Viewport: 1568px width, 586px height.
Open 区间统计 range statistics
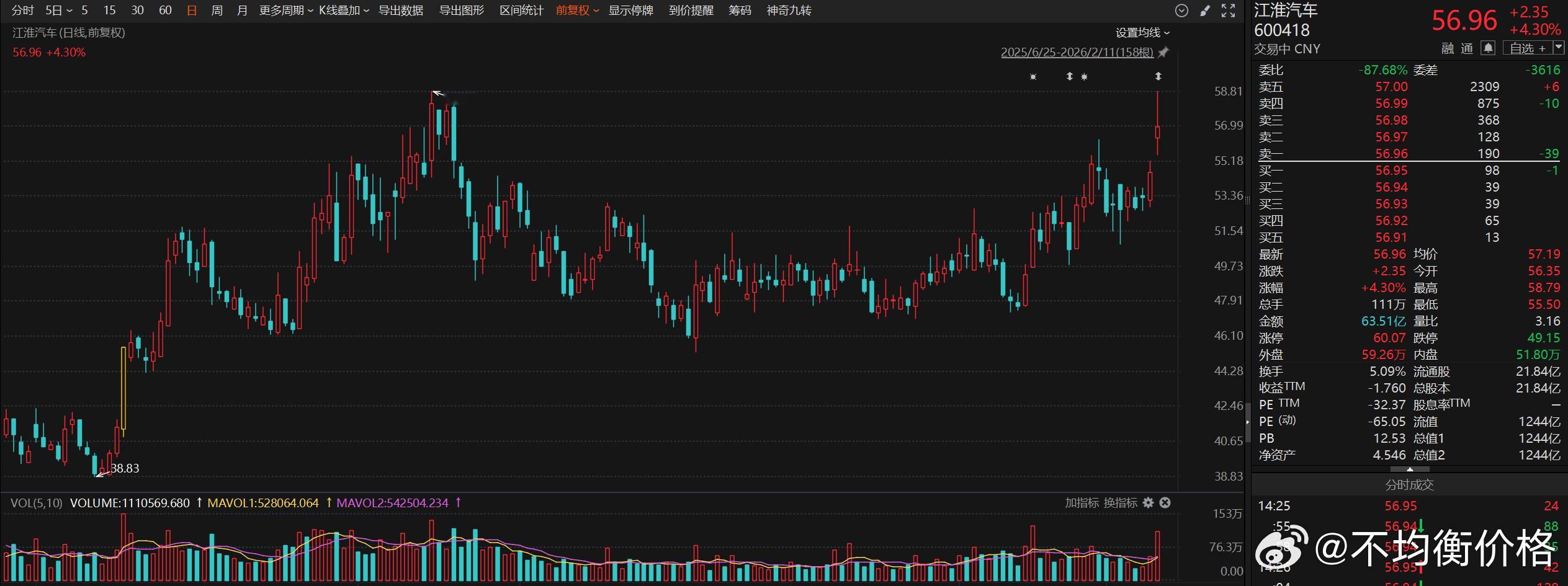coord(522,11)
